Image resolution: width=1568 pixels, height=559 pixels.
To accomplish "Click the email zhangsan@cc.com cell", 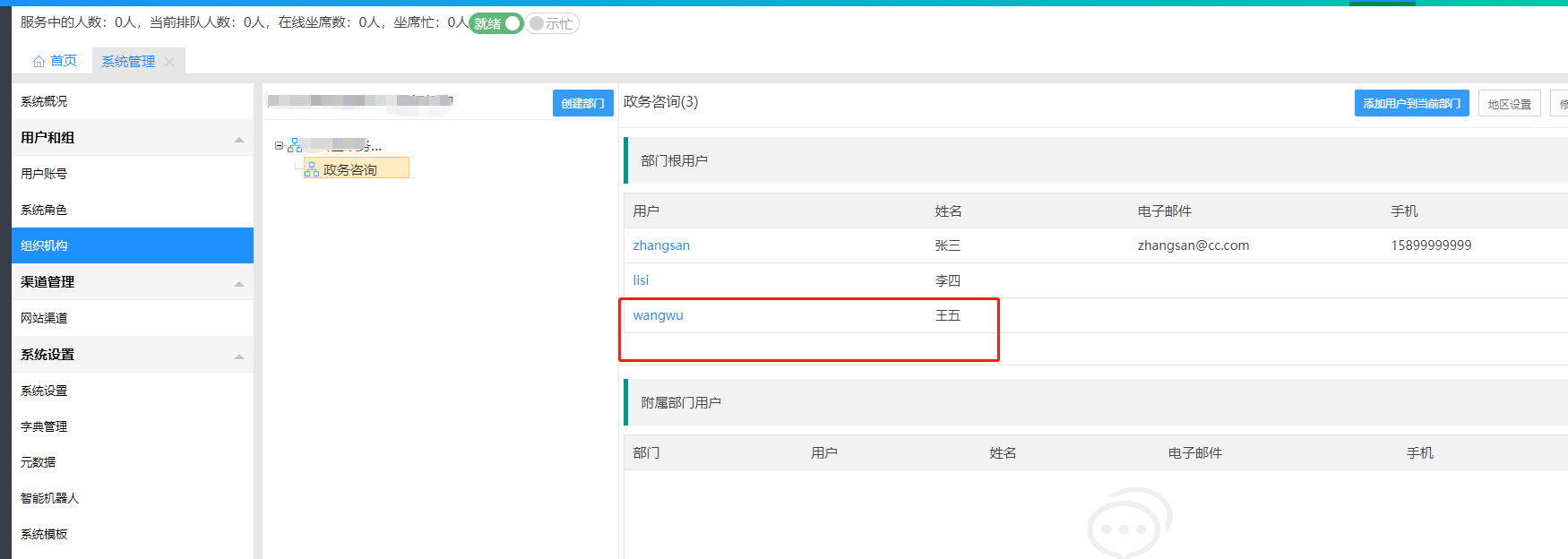I will tap(1193, 245).
